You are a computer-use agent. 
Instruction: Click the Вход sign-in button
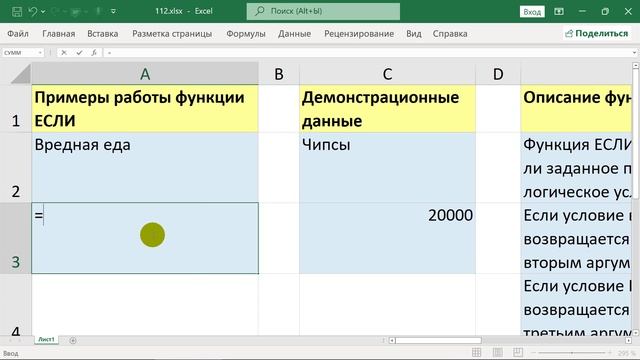coord(532,12)
